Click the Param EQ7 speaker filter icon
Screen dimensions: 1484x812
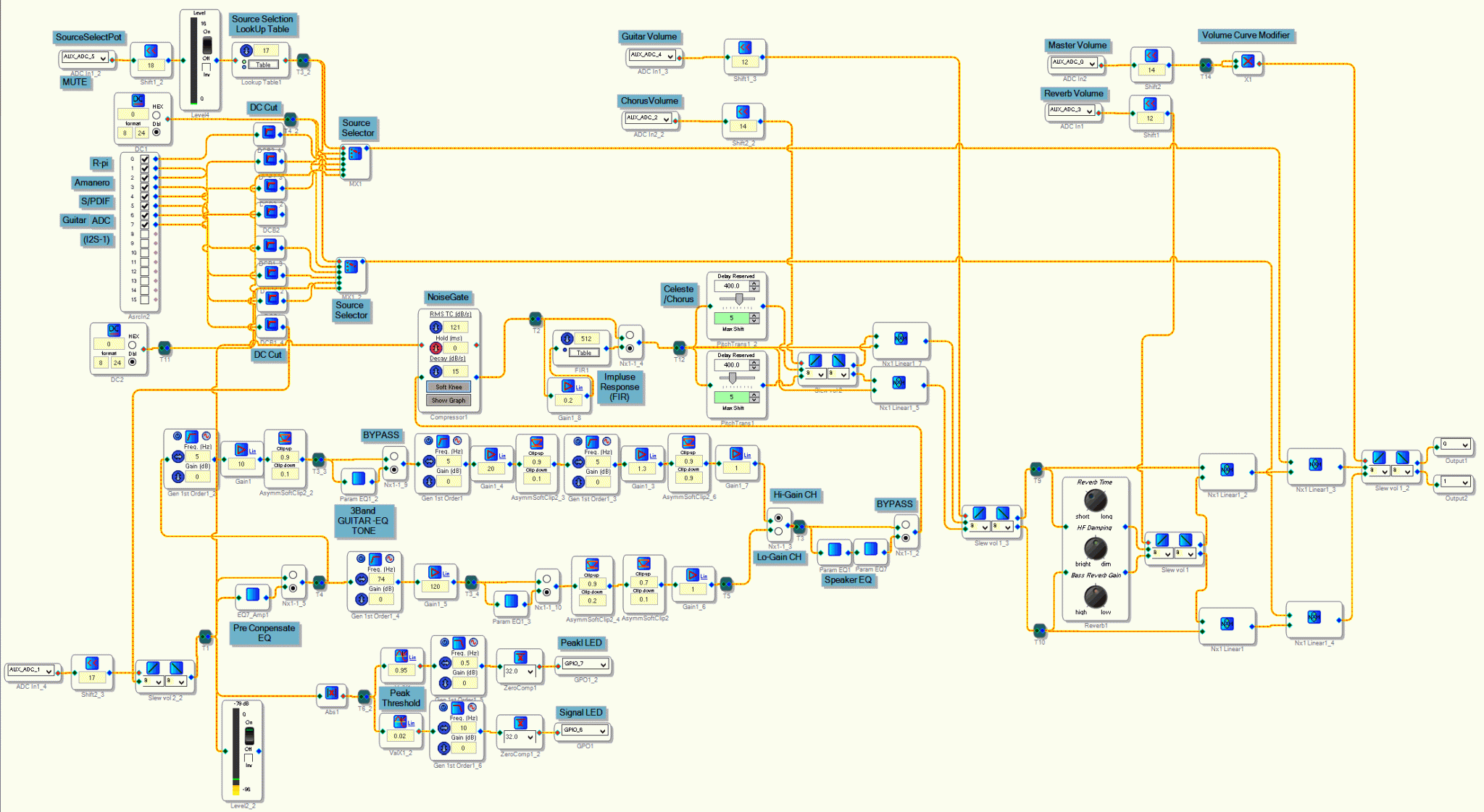pyautogui.click(x=870, y=549)
